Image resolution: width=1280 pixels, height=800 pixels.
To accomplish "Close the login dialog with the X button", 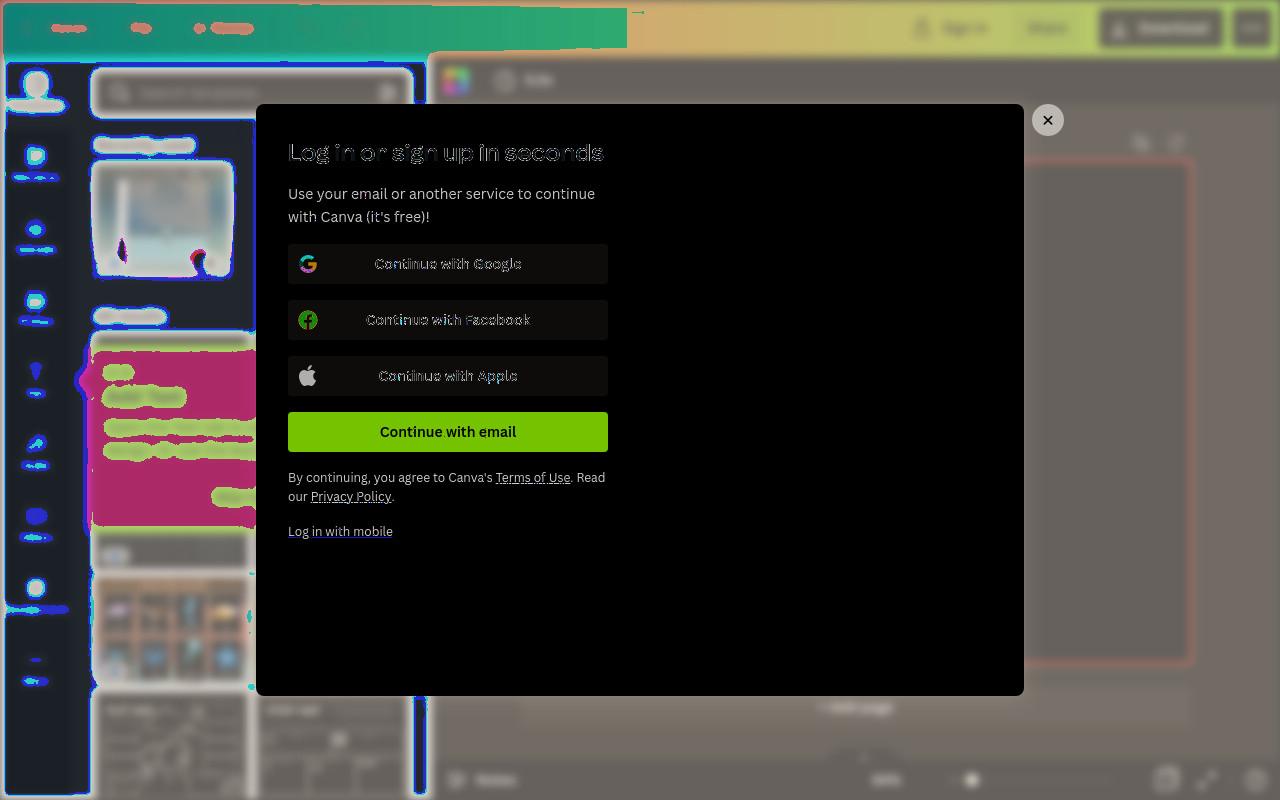I will tap(1048, 120).
